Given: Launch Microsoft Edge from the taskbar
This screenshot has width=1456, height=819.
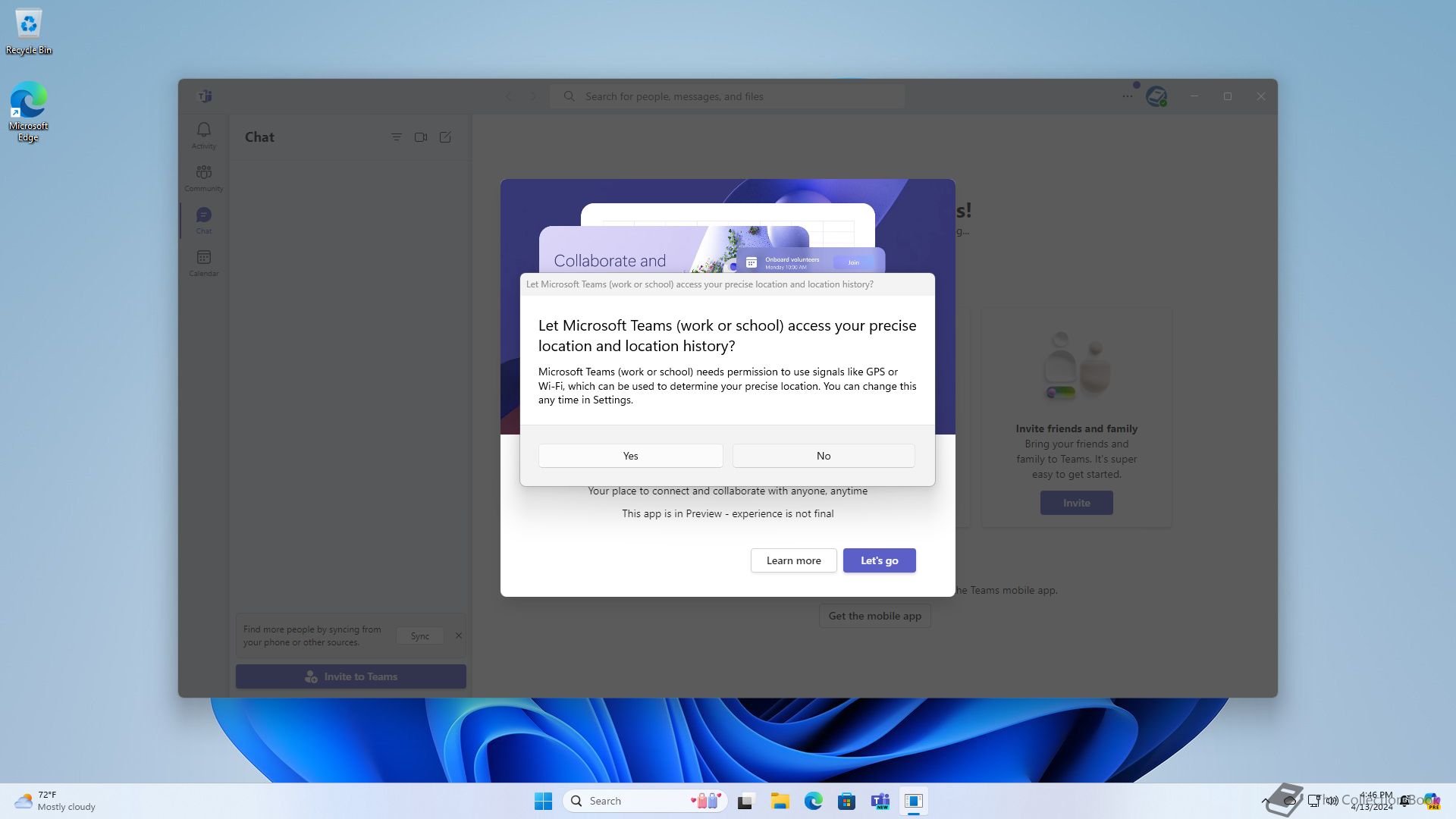Looking at the screenshot, I should 813,801.
